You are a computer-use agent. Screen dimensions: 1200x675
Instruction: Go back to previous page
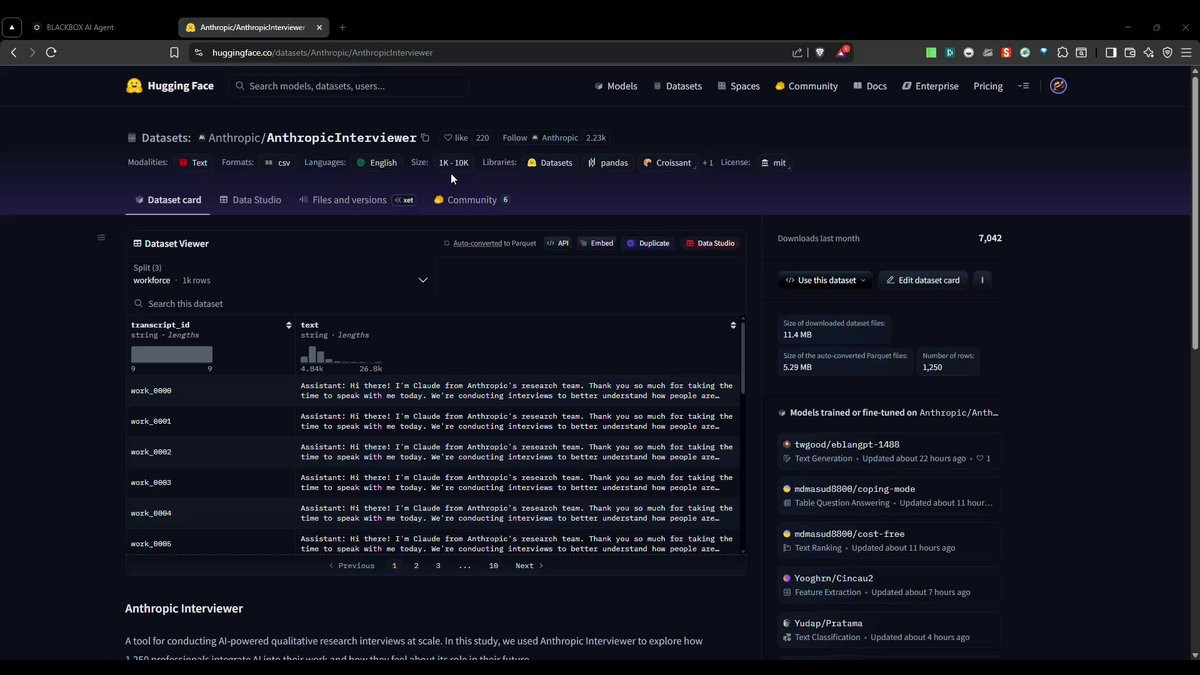click(x=14, y=53)
